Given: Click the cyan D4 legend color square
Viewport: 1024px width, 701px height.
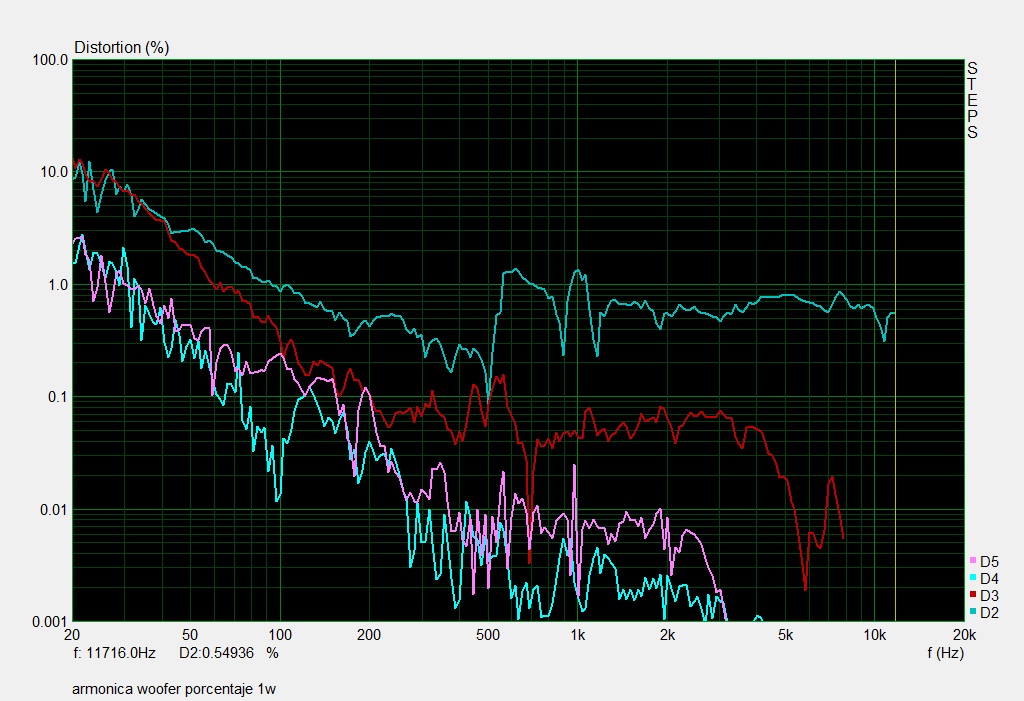Looking at the screenshot, I should 972,578.
